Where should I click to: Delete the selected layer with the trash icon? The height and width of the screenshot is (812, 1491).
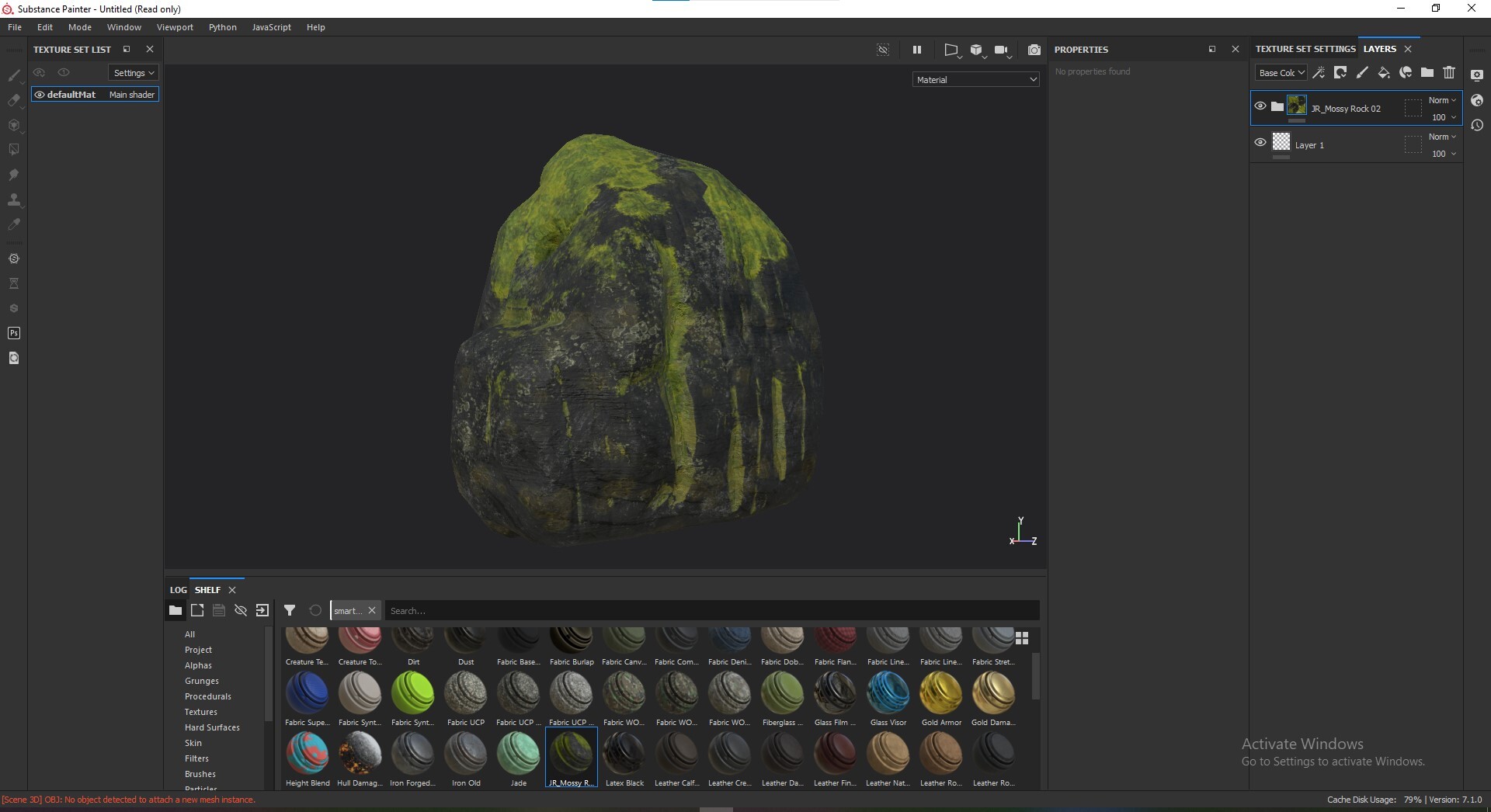tap(1449, 72)
